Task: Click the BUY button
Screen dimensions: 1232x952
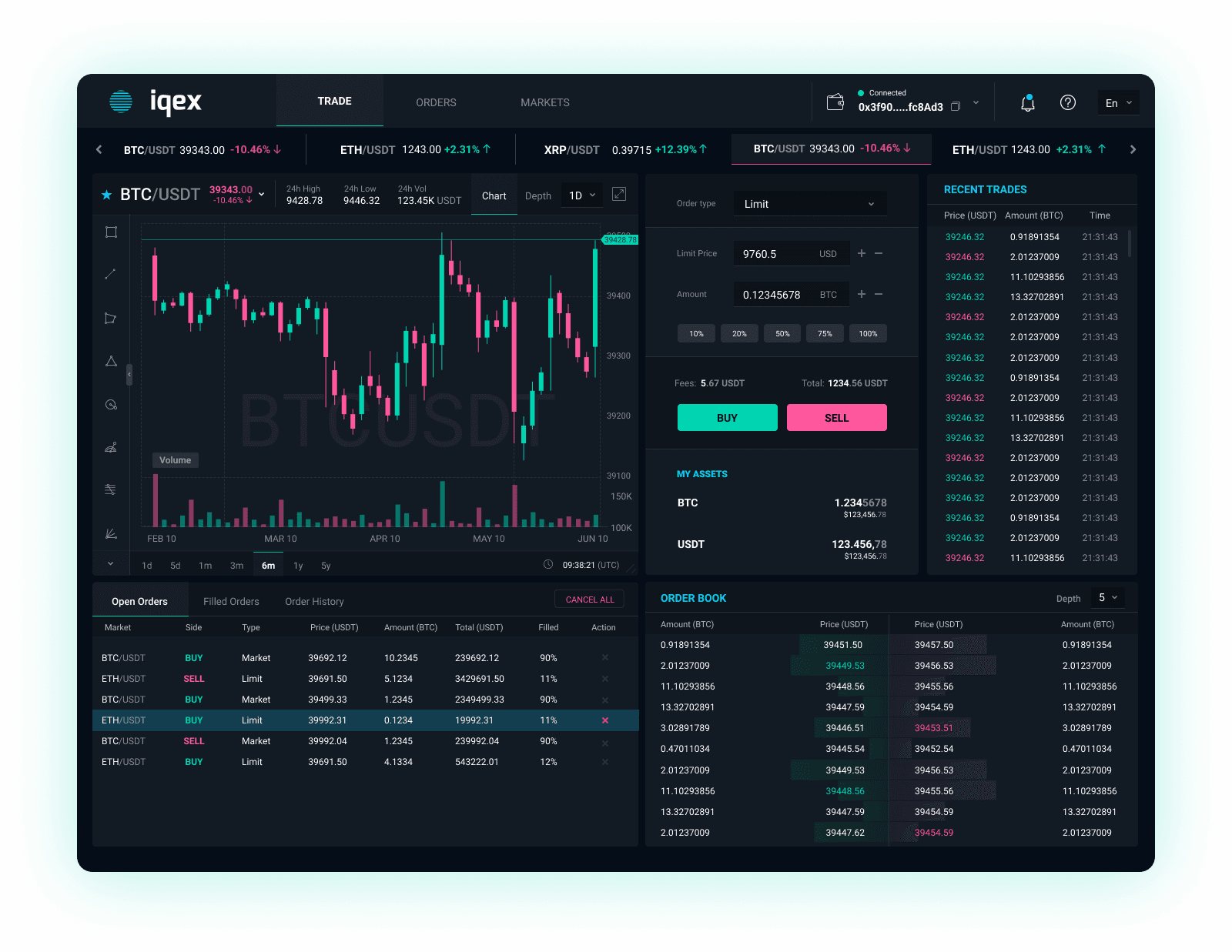Action: (728, 417)
